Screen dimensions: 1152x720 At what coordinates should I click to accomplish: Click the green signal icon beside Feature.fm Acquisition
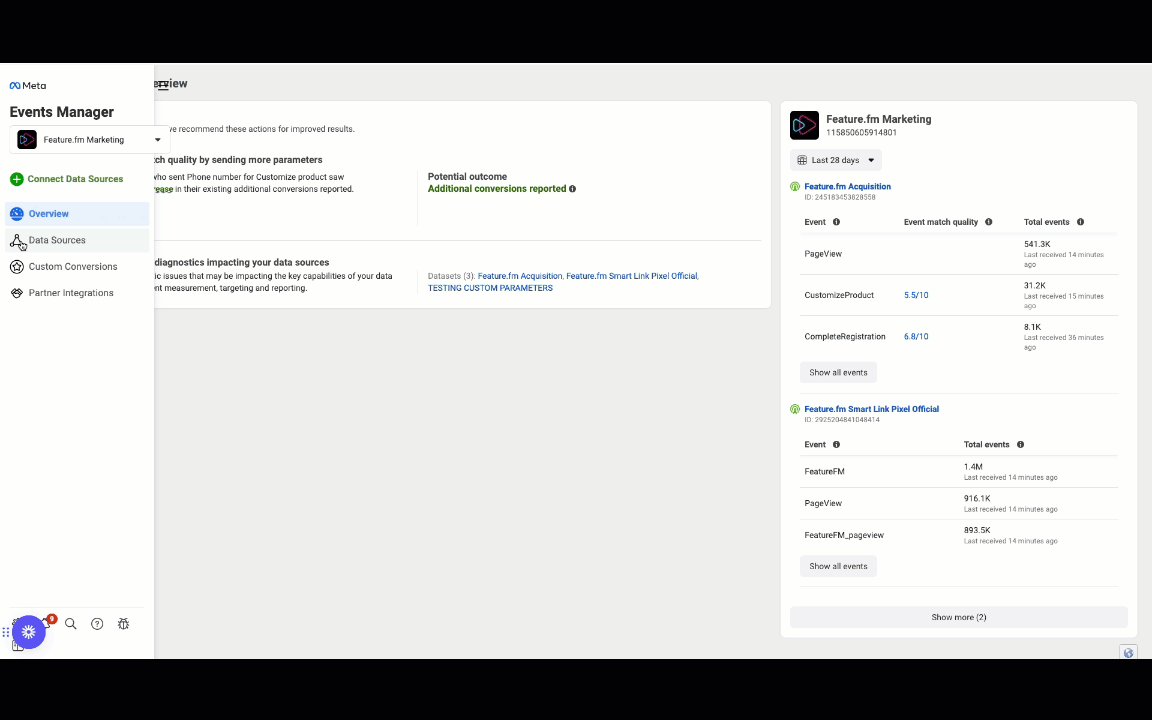point(795,187)
